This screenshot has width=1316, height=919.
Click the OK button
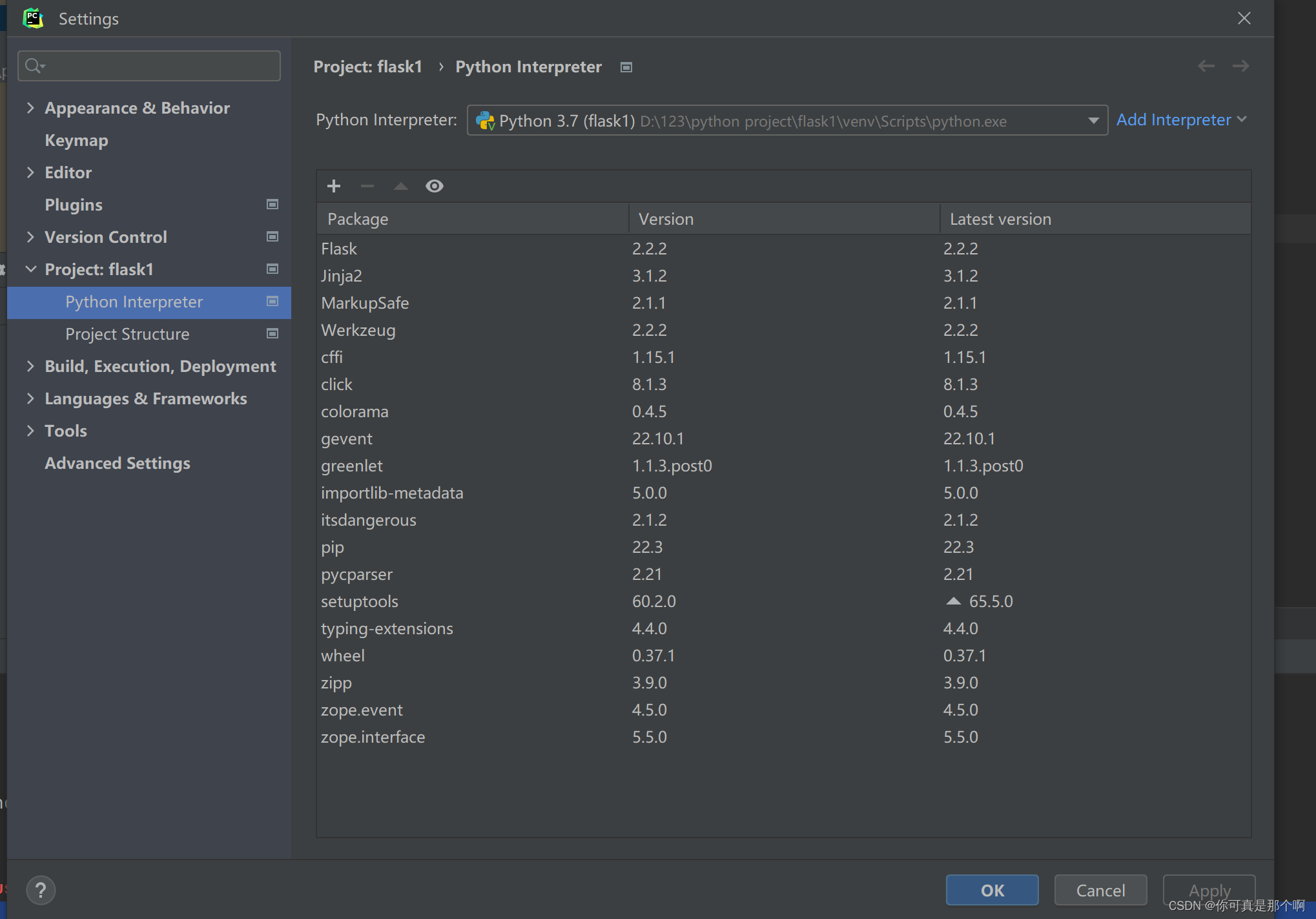tap(992, 890)
